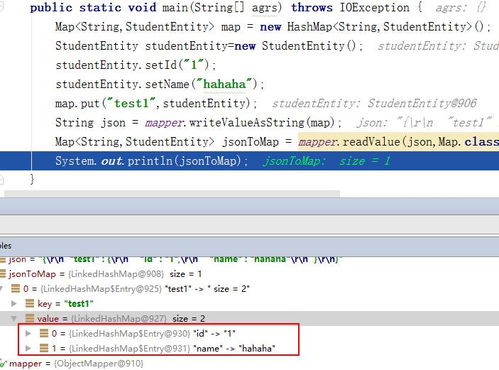This screenshot has width=499, height=370.
Task: Click the json variable icon
Action: [2, 260]
